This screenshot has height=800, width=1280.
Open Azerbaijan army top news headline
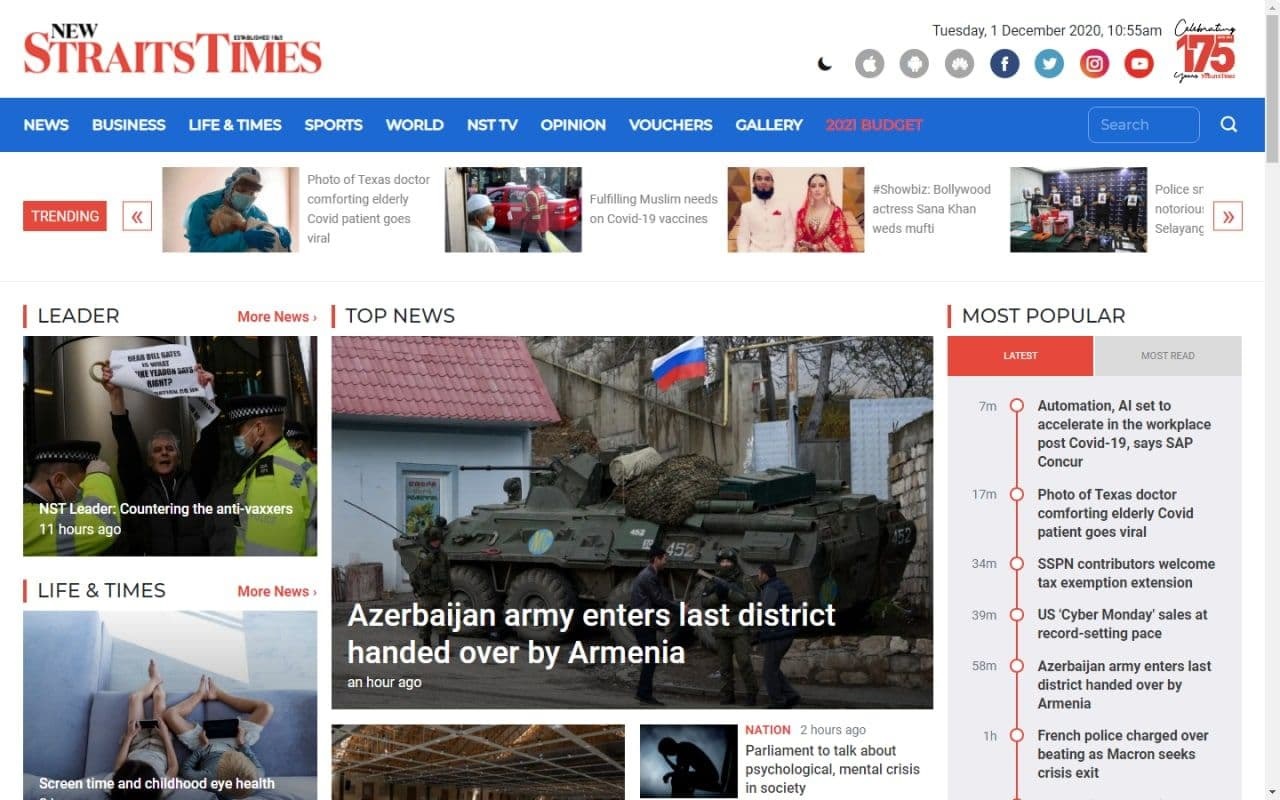click(x=591, y=633)
